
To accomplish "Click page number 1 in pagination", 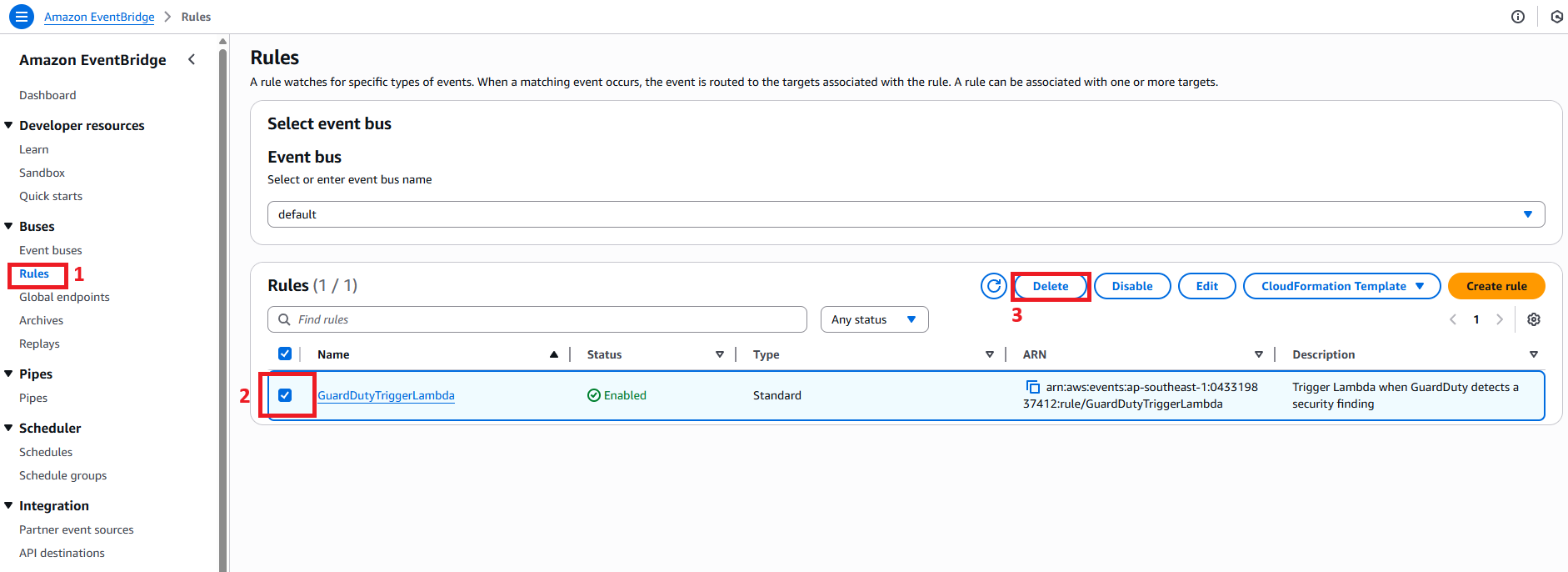I will 1476,319.
